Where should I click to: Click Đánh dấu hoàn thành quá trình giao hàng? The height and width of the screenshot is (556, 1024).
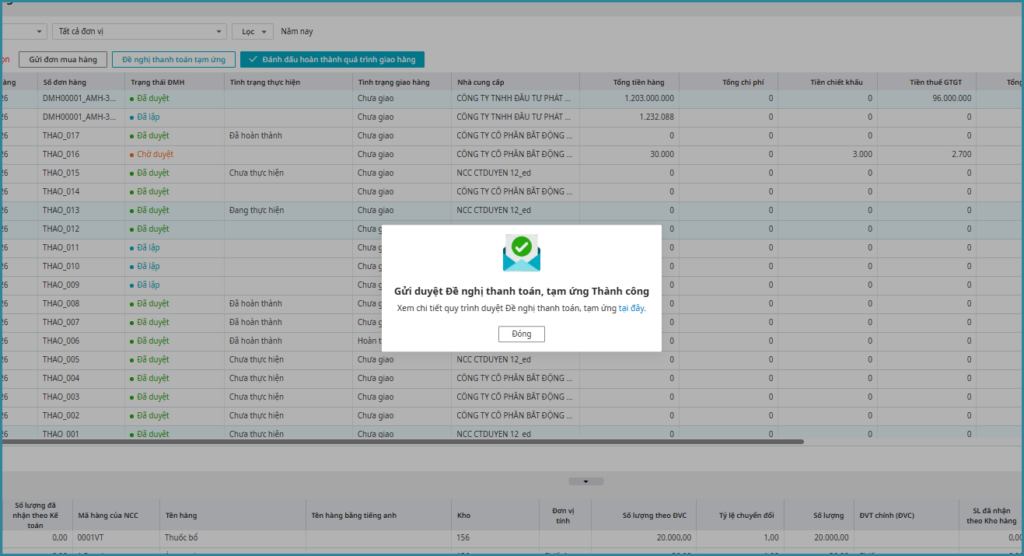[332, 59]
